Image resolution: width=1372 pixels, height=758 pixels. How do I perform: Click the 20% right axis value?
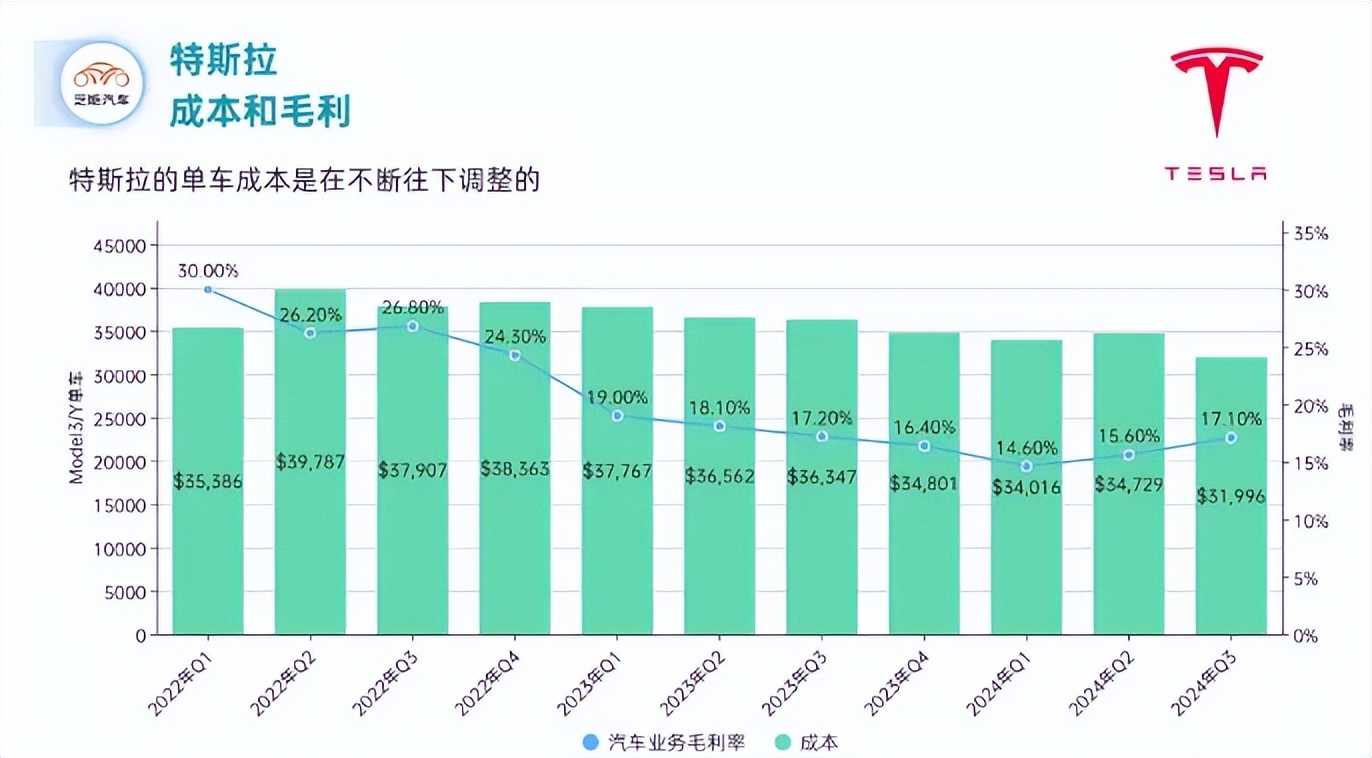coord(1311,406)
